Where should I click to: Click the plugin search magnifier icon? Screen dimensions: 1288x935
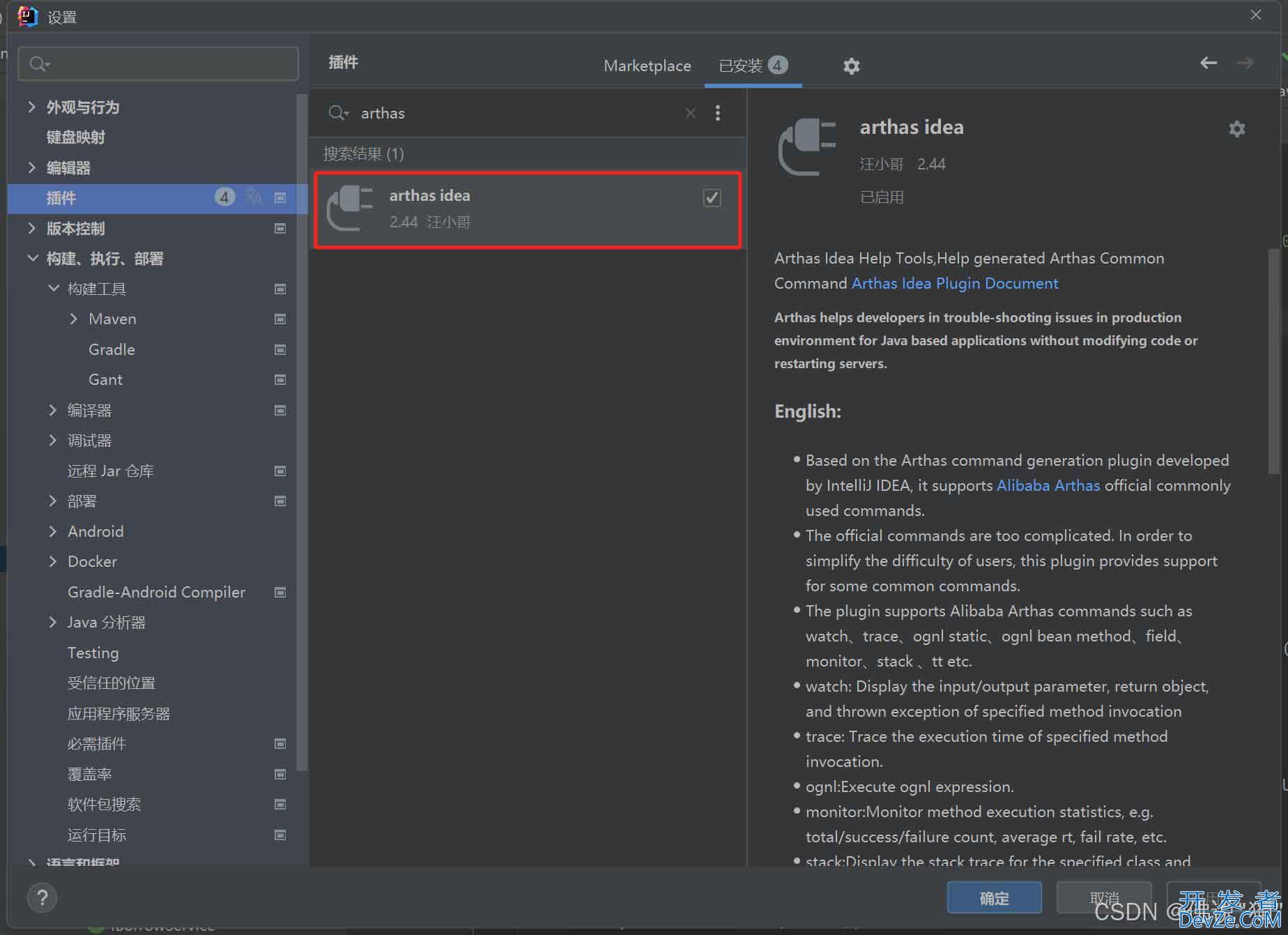[338, 113]
